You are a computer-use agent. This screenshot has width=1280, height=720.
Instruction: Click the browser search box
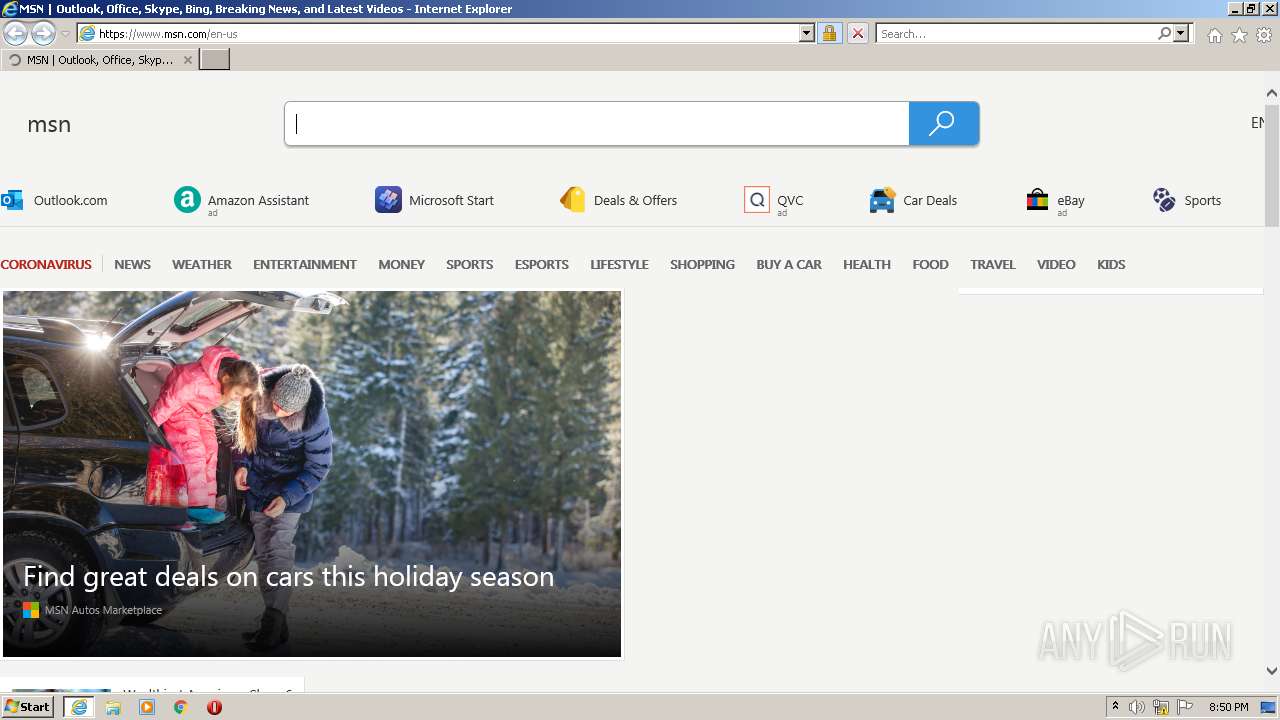coord(1015,33)
